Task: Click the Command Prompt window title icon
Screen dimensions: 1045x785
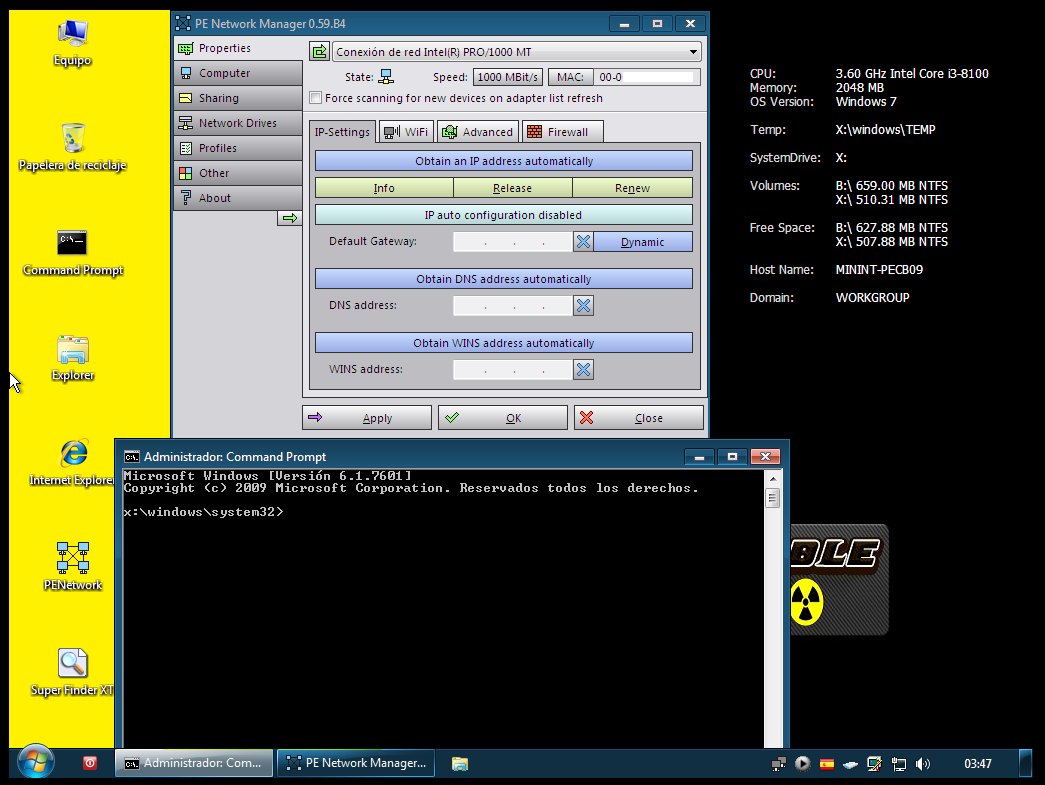Action: point(132,456)
